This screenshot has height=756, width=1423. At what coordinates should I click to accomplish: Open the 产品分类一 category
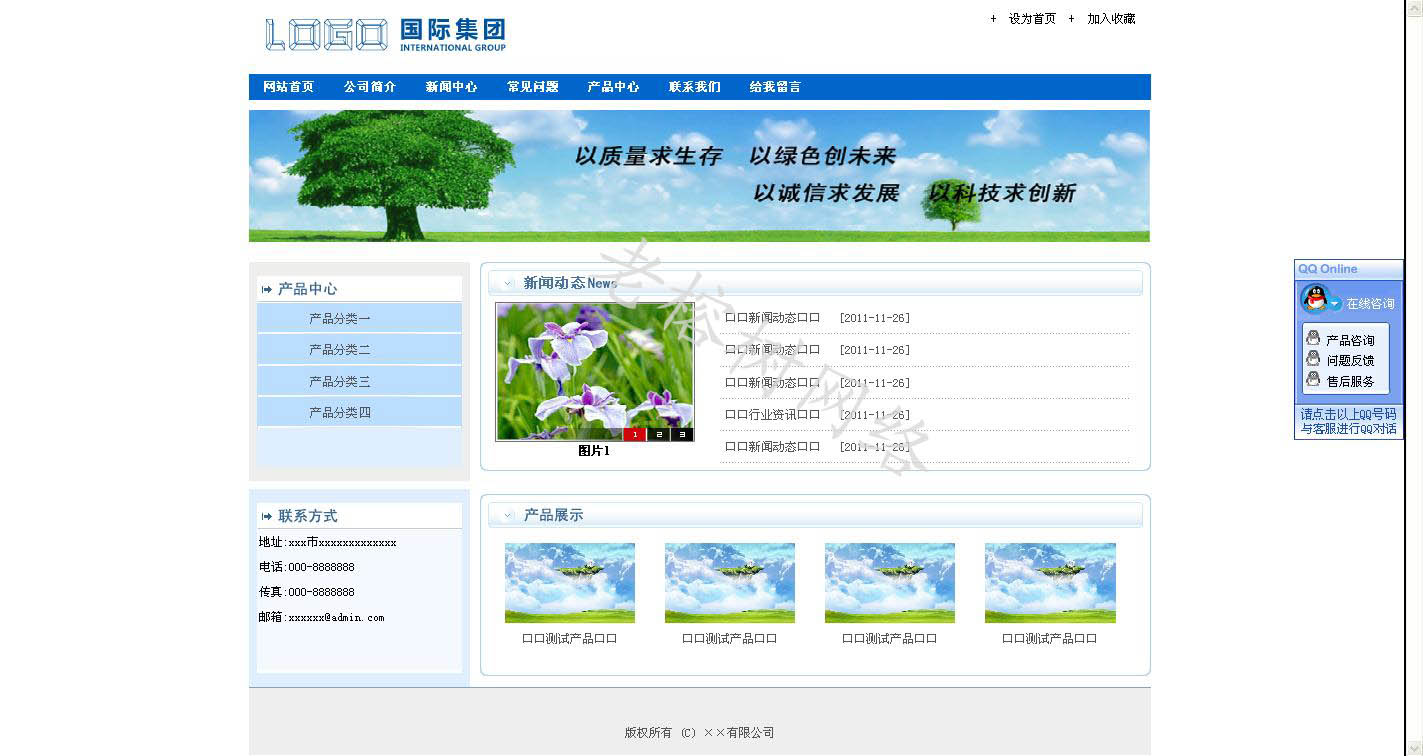pos(359,318)
